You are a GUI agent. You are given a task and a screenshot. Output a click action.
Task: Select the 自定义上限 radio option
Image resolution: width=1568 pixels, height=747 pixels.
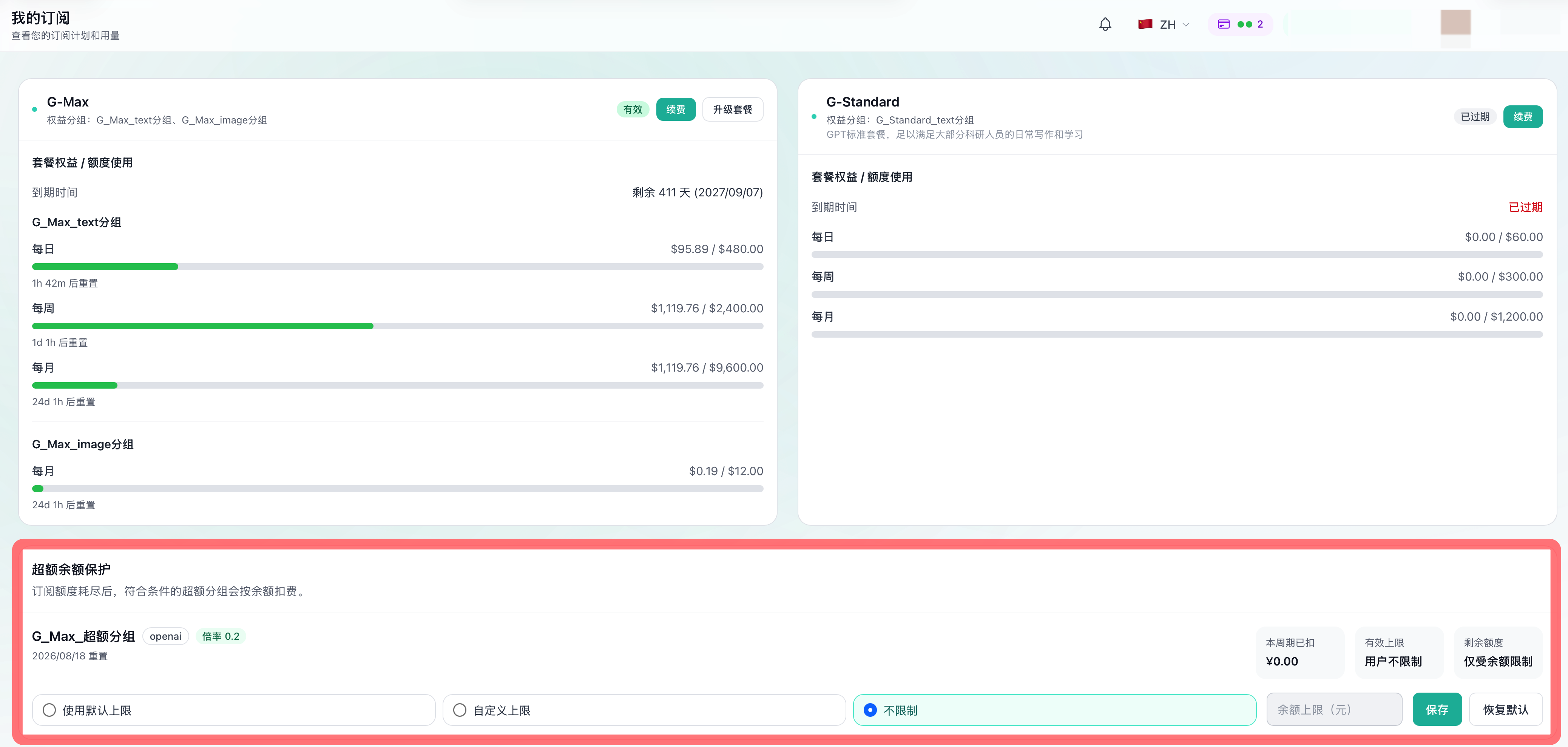pyautogui.click(x=644, y=710)
